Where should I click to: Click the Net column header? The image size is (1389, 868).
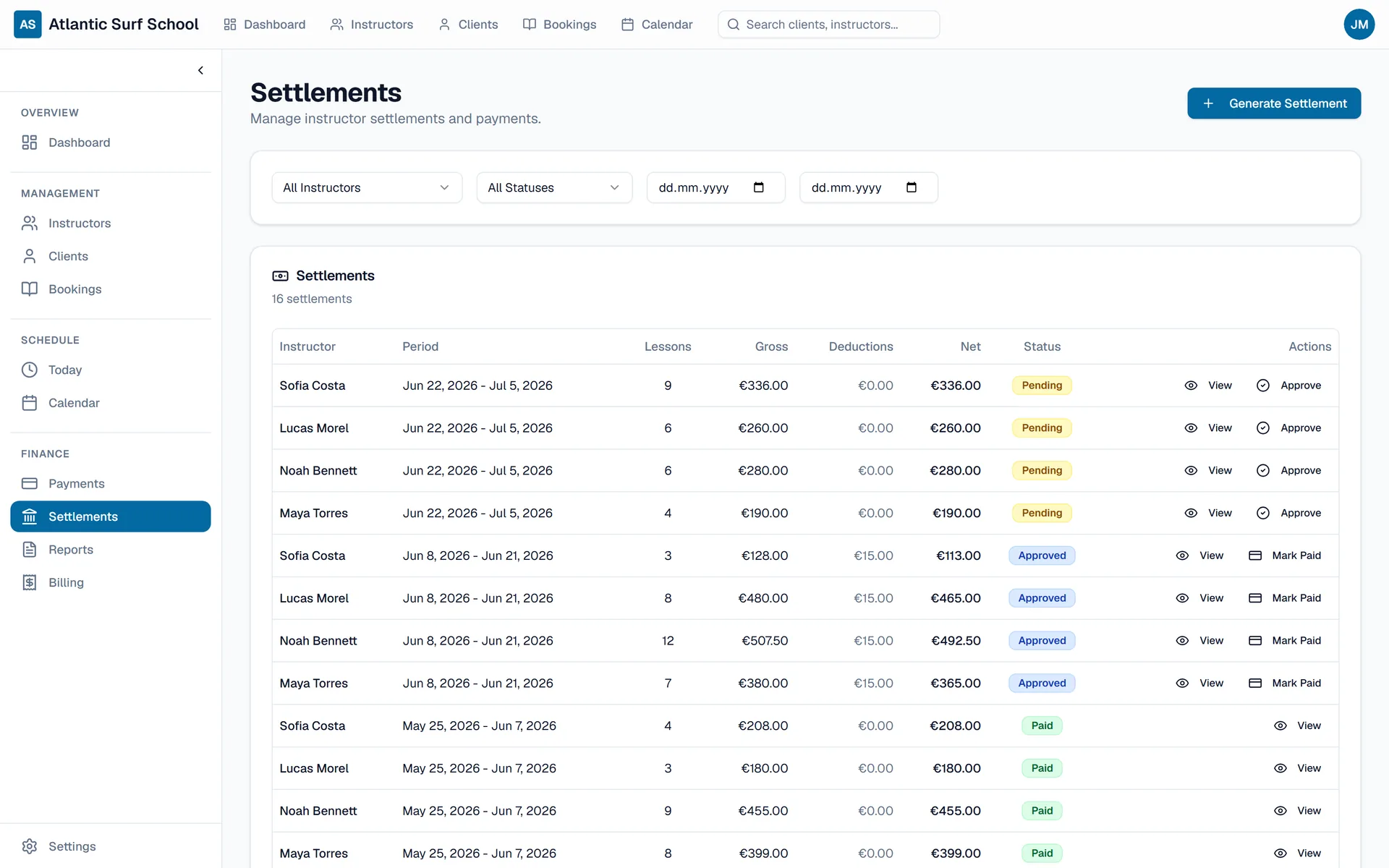pyautogui.click(x=970, y=346)
